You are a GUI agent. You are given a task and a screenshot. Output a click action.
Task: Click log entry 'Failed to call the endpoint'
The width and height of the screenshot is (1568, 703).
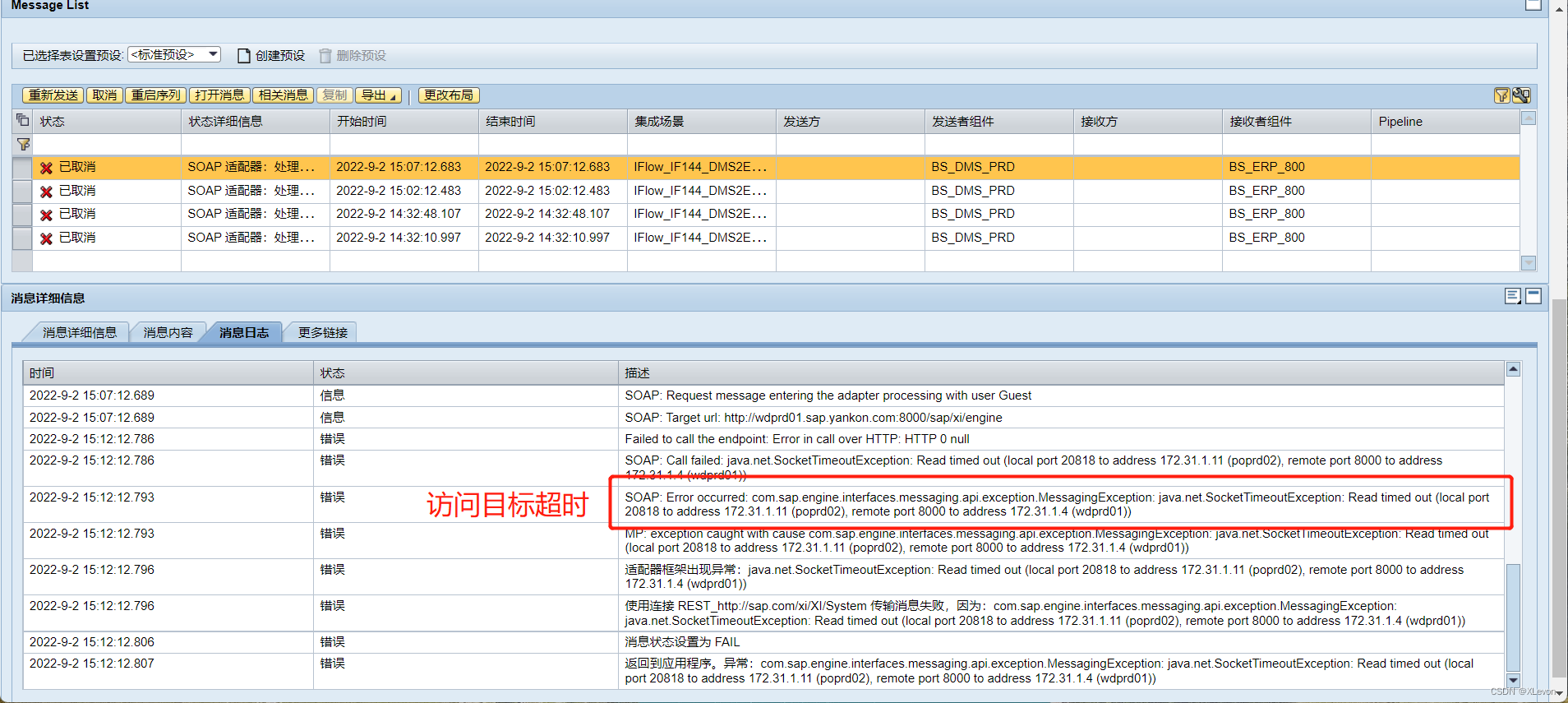coord(797,439)
